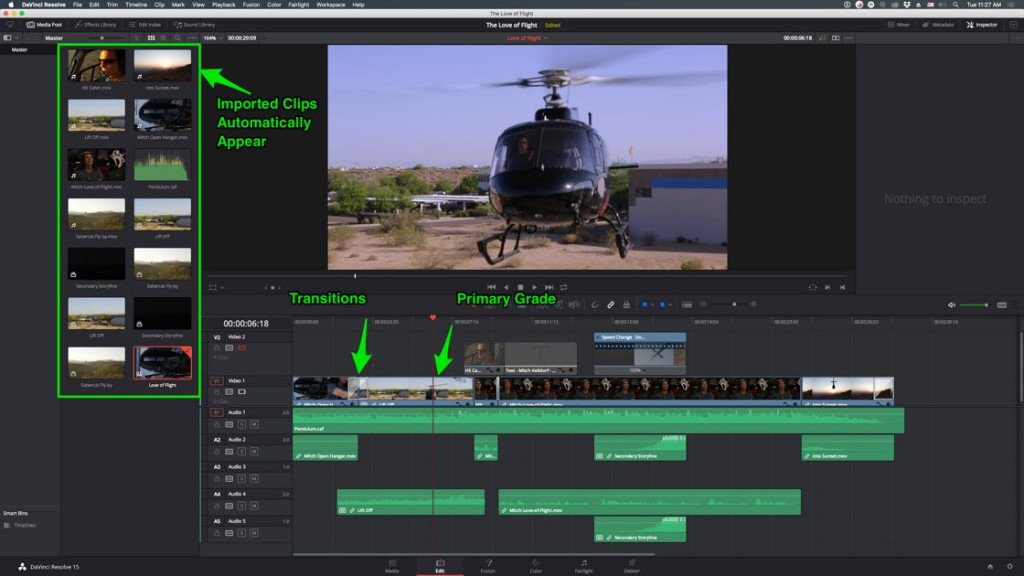Screen dimensions: 1024x576
Task: Toggle the Inspector panel
Action: pos(982,25)
